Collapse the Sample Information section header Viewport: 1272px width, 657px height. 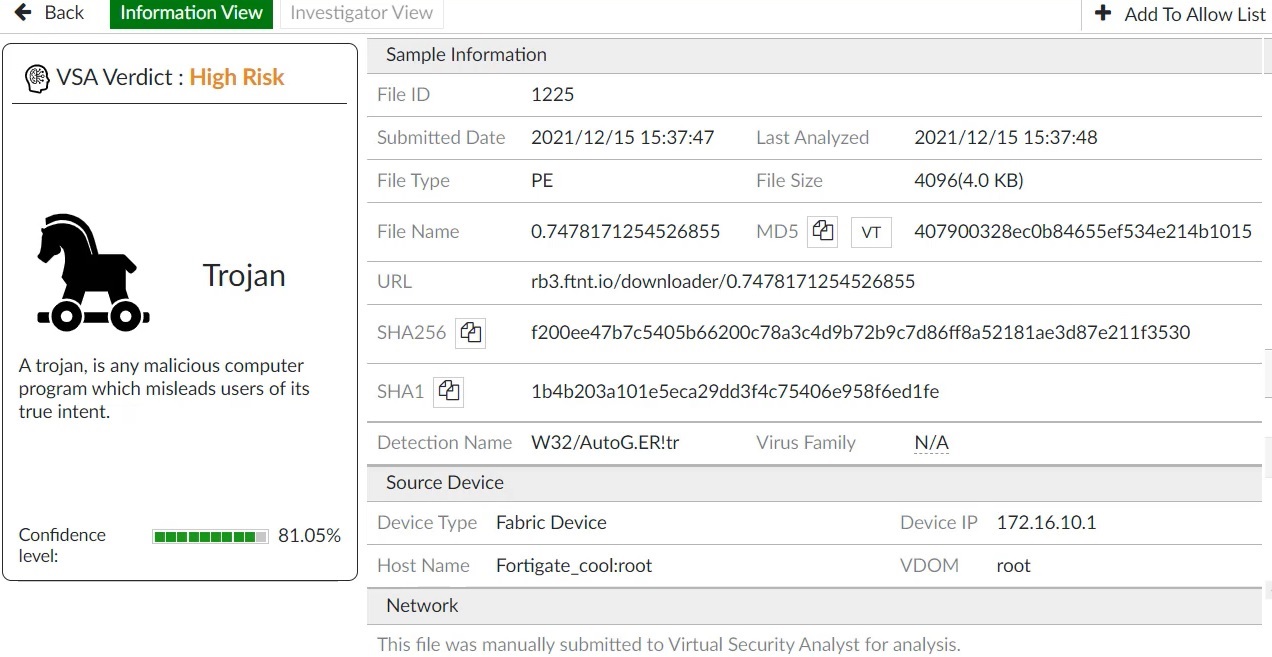point(466,55)
